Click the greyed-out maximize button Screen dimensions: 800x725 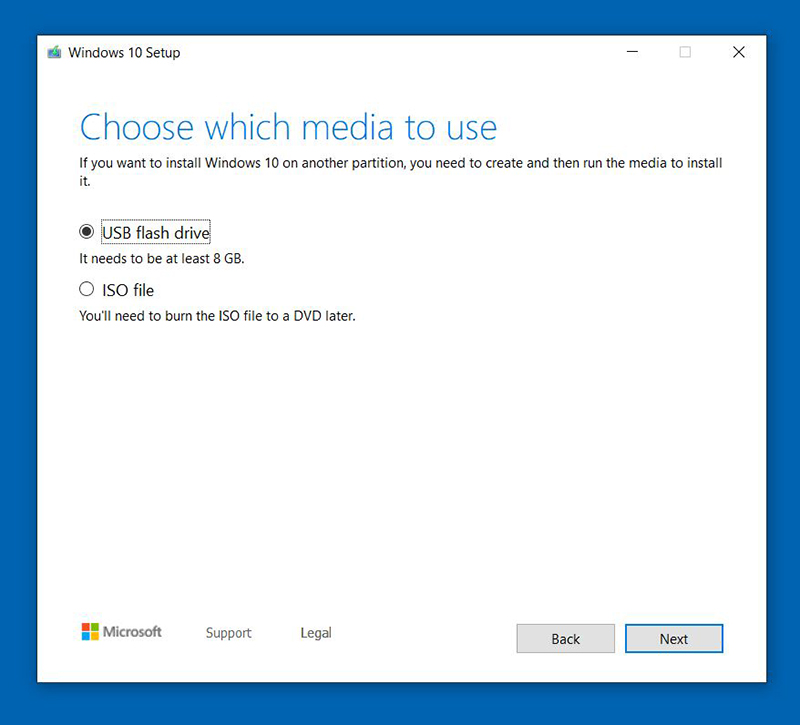coord(685,52)
